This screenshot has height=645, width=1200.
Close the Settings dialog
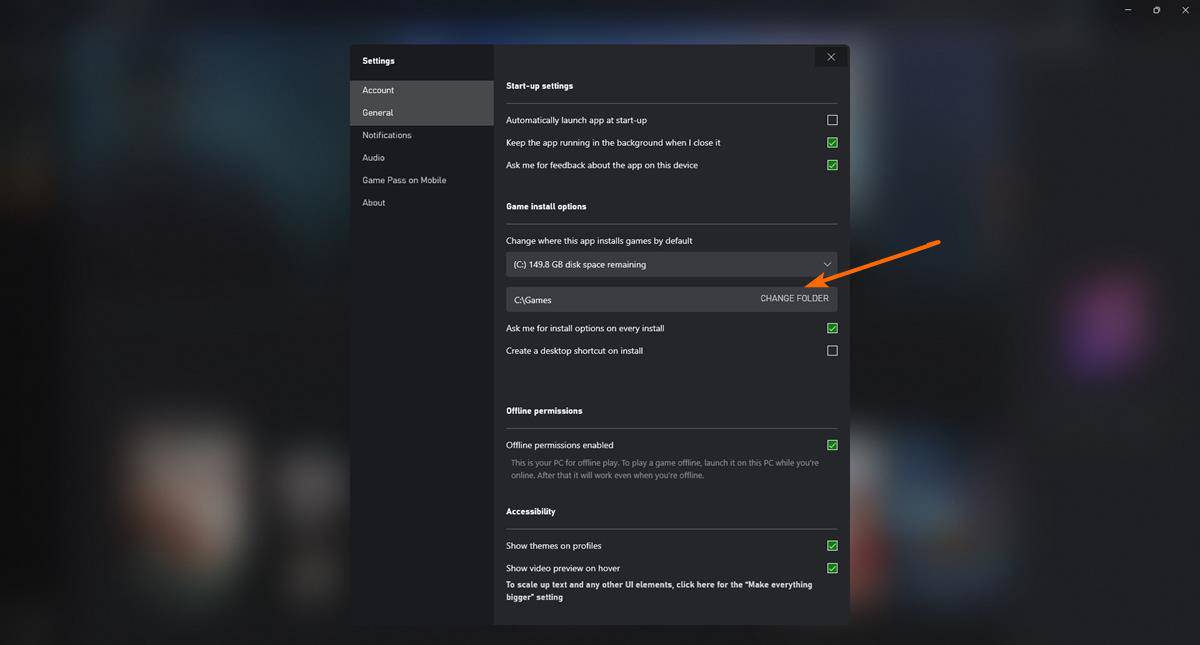831,56
